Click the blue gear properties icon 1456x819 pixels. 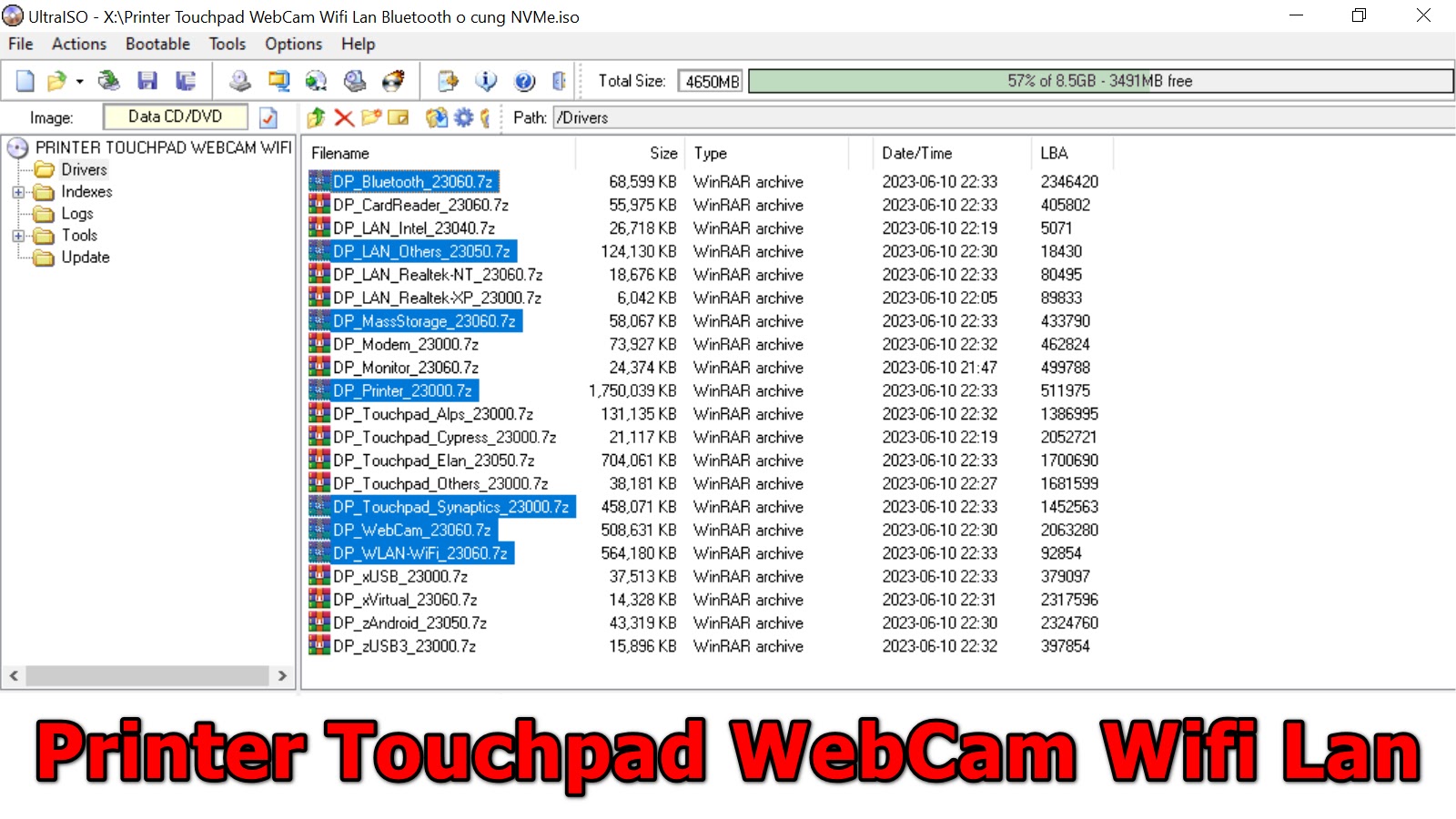point(464,117)
